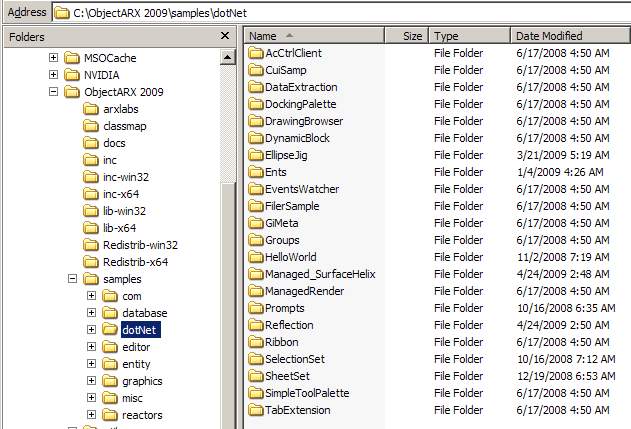Click the DrawingBrowser folder icon
This screenshot has width=631, height=429.
[x=256, y=121]
